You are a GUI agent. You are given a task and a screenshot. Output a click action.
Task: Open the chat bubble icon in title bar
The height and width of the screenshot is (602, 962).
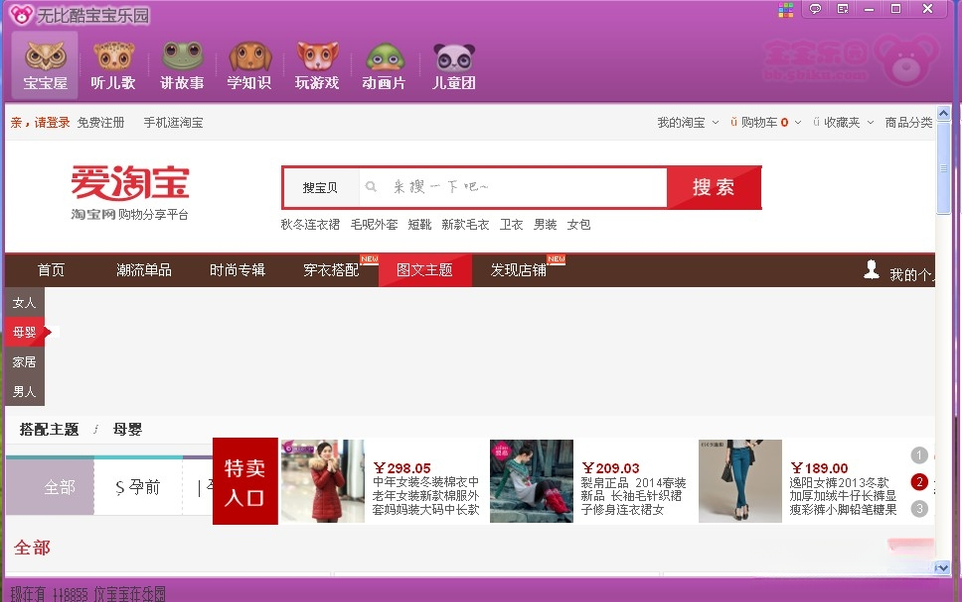pyautogui.click(x=815, y=9)
